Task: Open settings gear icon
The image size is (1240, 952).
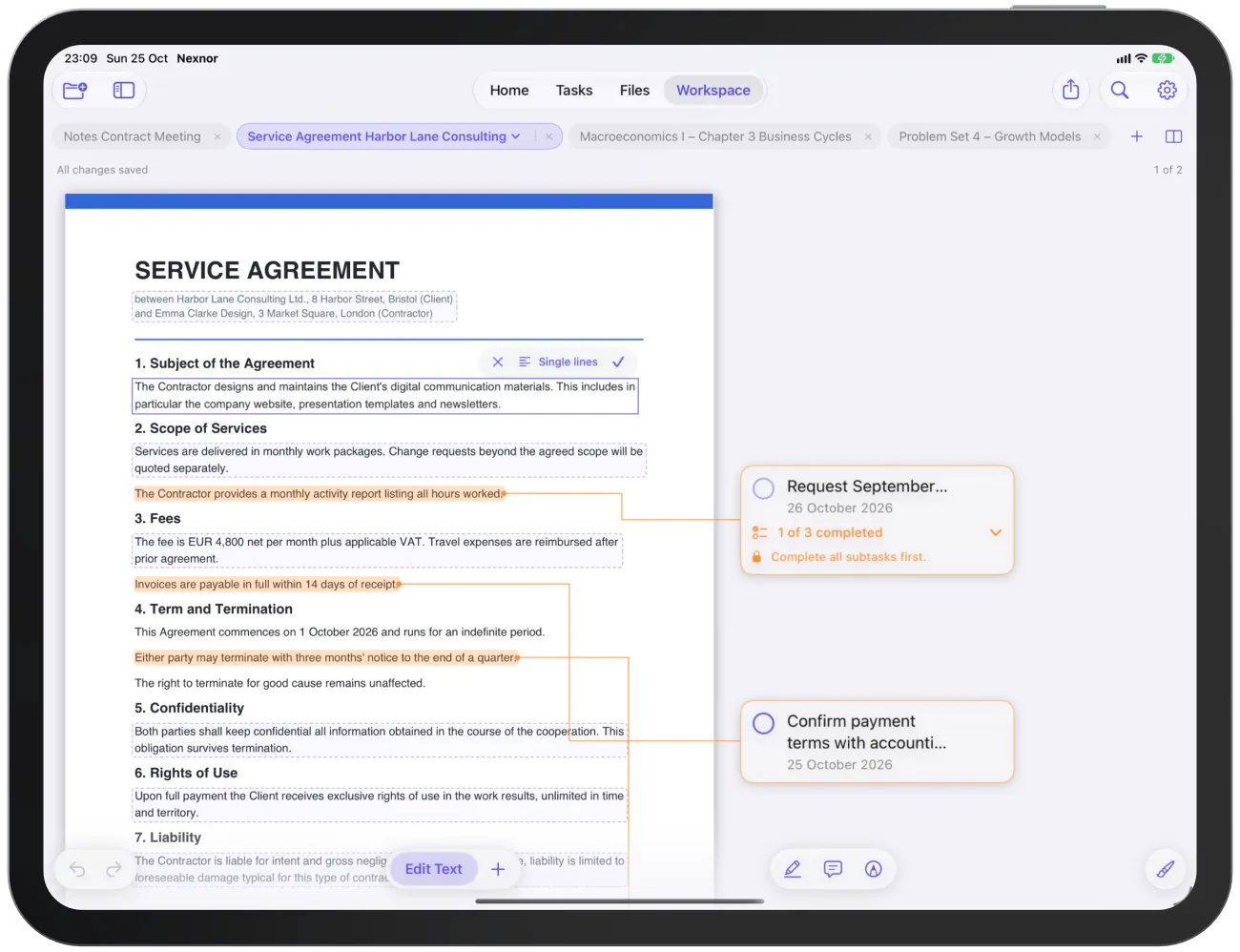Action: point(1167,90)
